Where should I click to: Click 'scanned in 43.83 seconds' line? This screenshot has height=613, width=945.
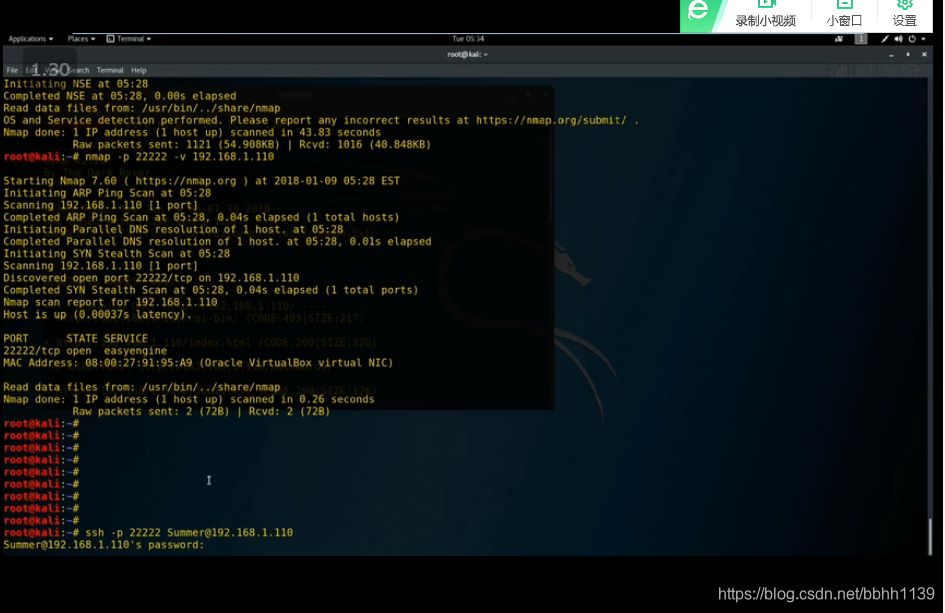click(x=192, y=133)
